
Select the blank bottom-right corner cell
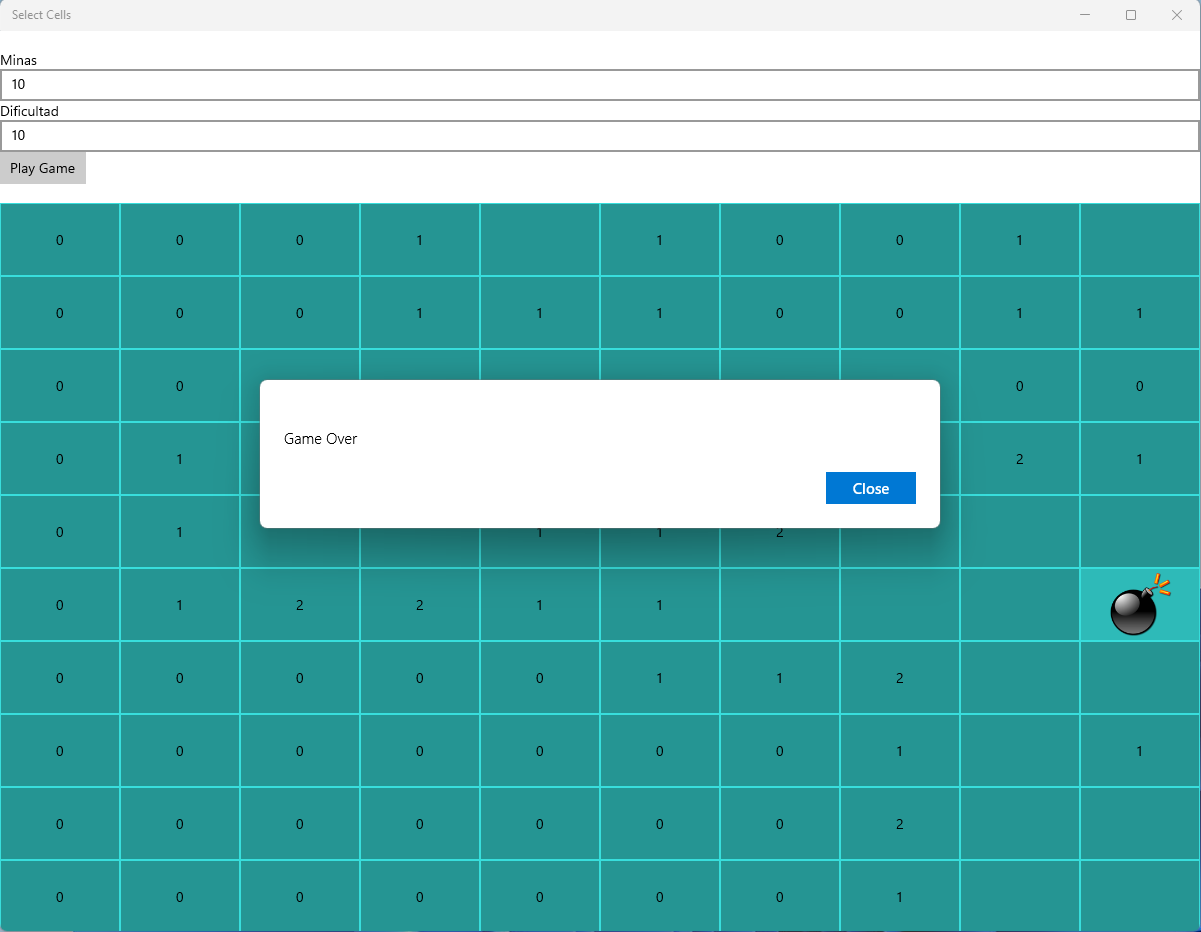[1139, 896]
